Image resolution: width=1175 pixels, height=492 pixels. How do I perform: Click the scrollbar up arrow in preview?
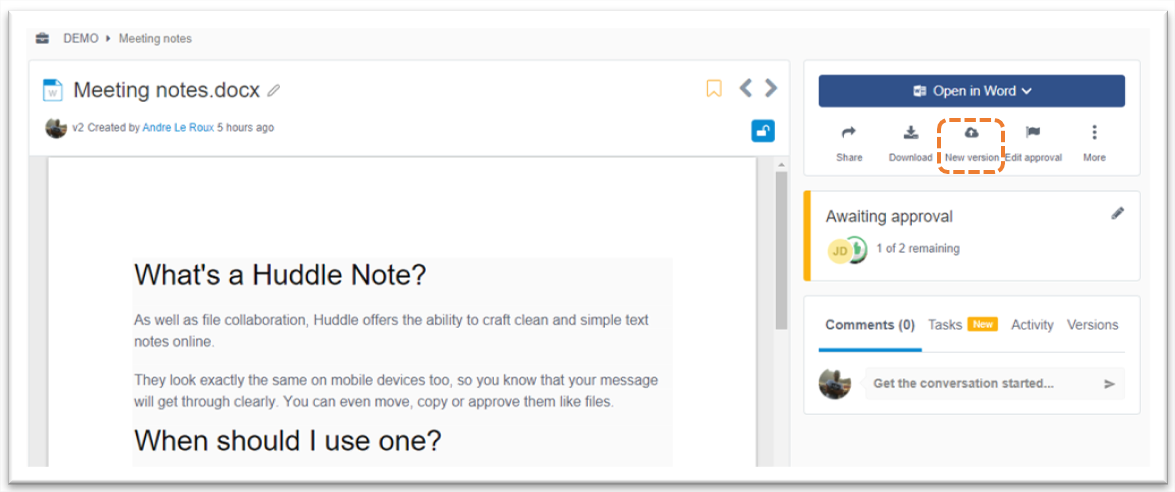point(781,165)
